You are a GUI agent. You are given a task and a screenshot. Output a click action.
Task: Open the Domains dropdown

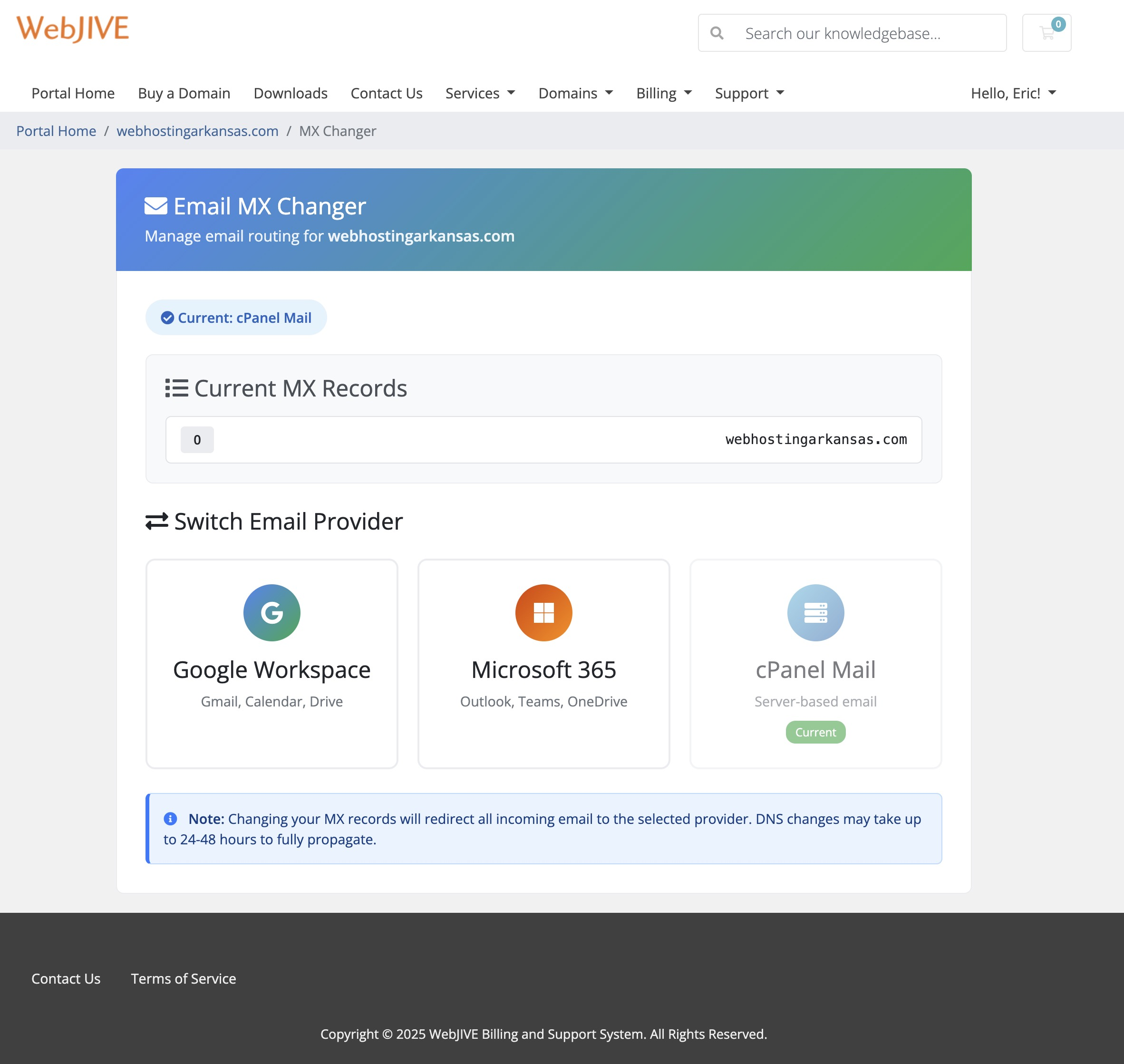coord(575,93)
